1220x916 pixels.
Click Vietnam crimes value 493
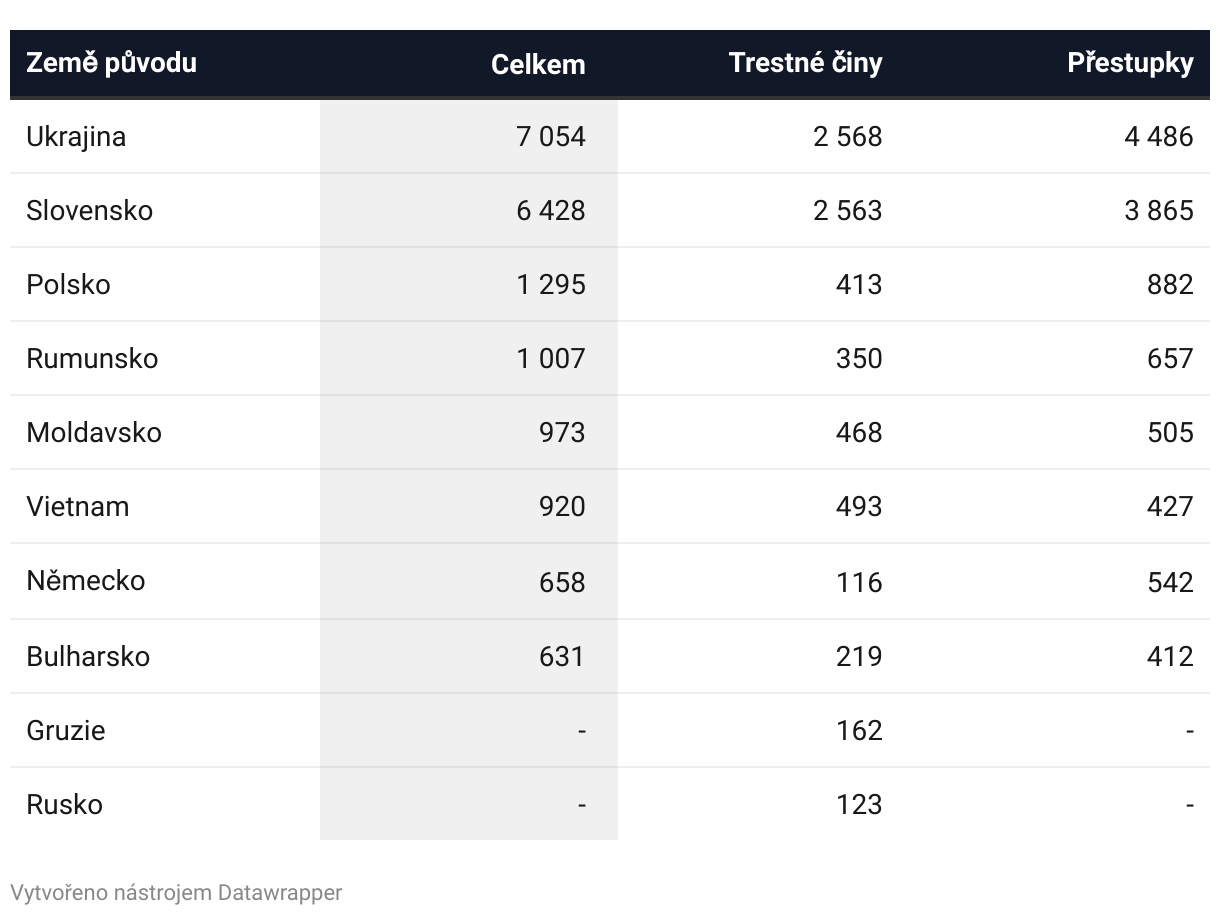859,506
